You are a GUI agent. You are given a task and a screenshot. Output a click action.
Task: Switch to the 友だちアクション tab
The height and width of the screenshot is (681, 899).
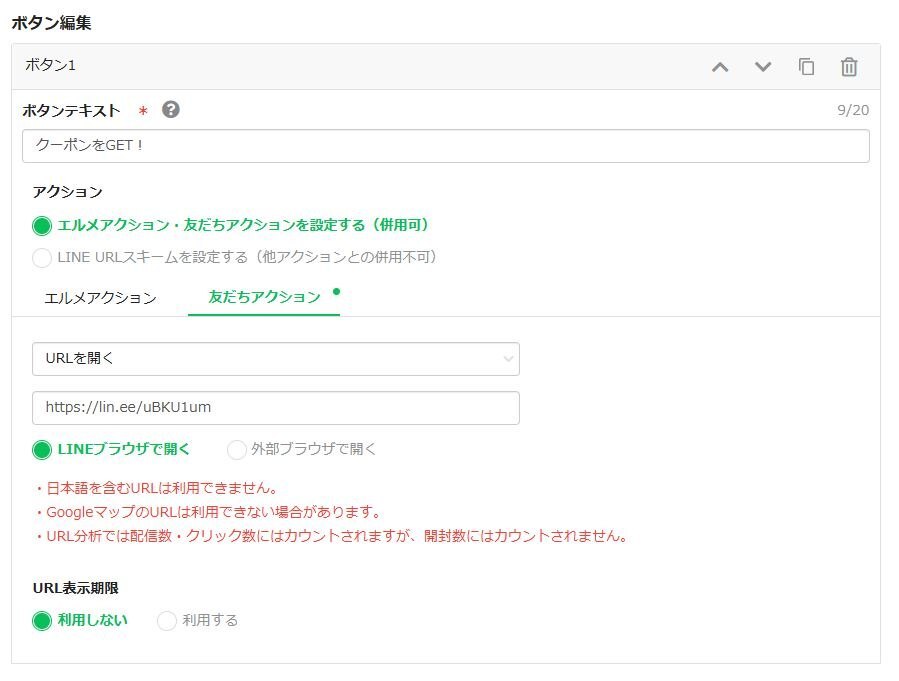click(x=264, y=297)
